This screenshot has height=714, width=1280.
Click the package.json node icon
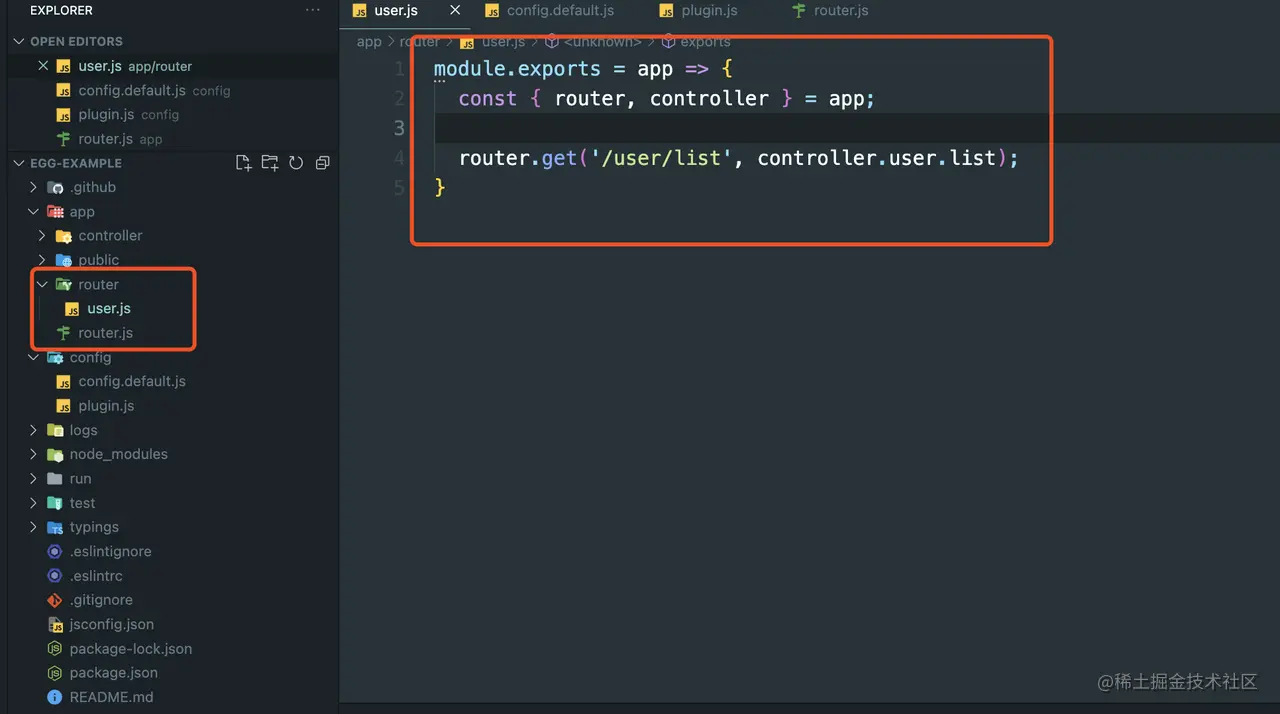tap(55, 673)
